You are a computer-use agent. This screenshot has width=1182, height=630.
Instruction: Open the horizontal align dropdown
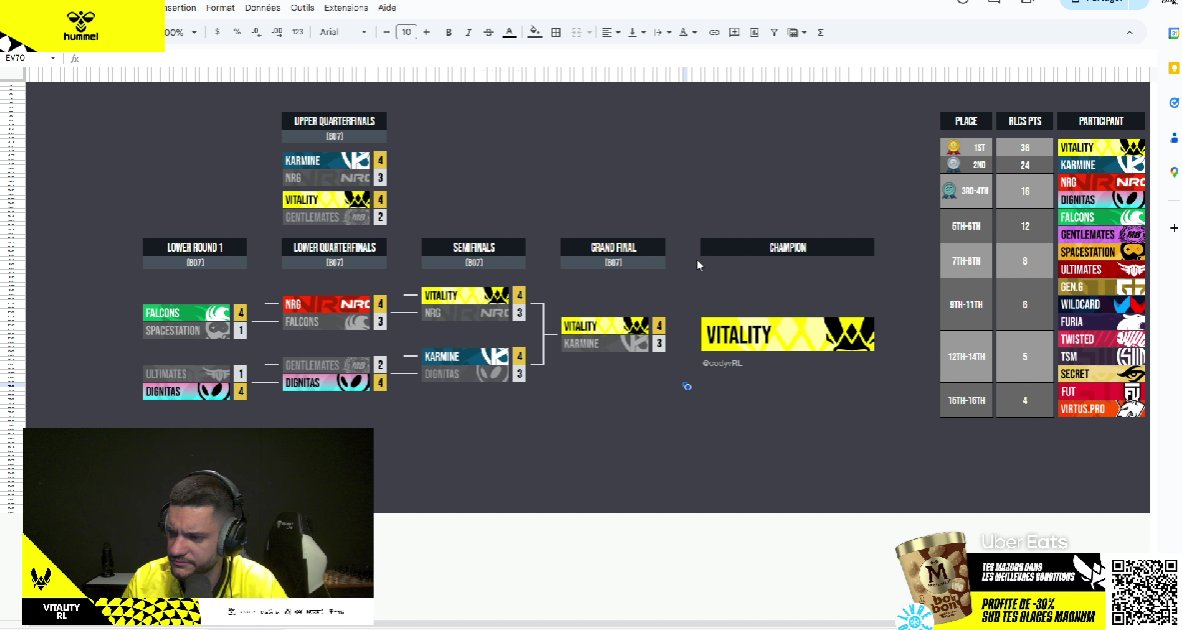[611, 32]
